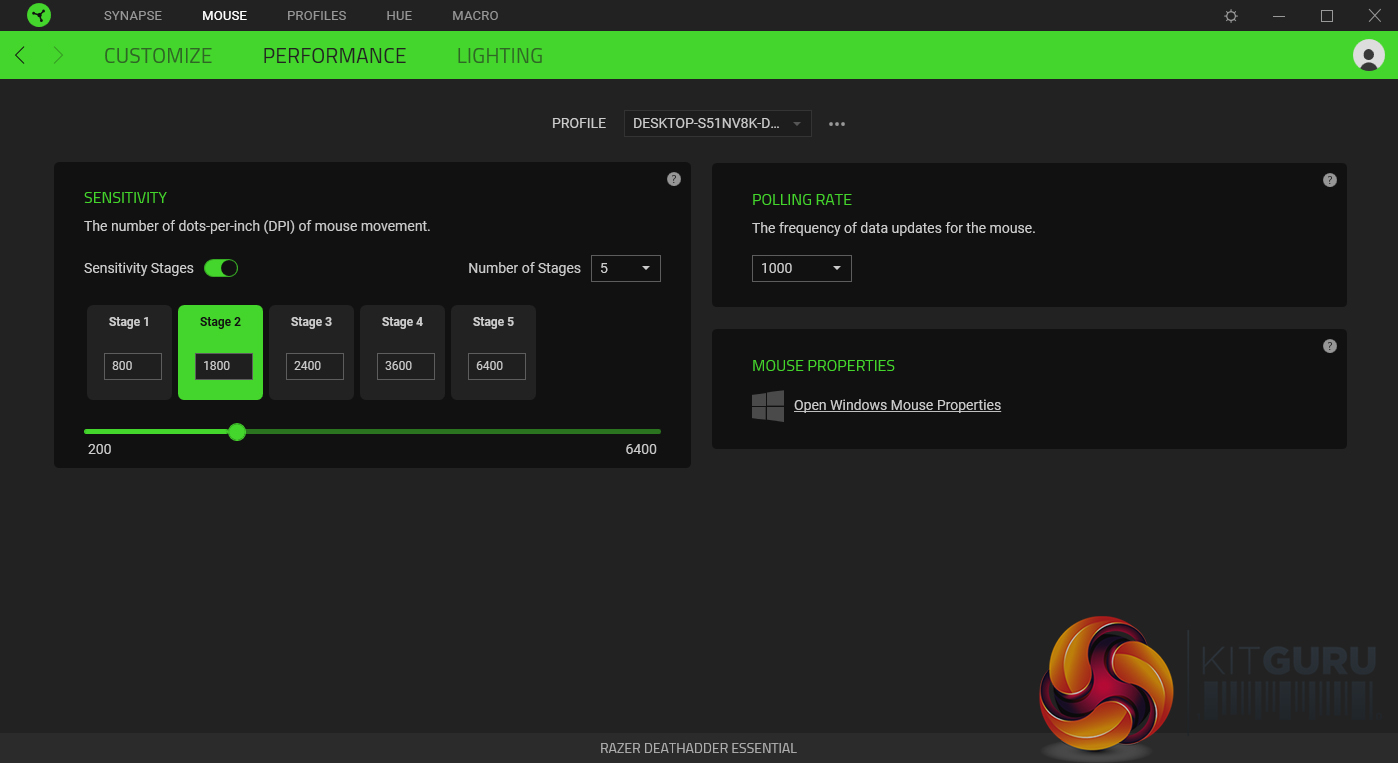Click the Stage 1 DPI field showing 800
The image size is (1398, 763).
pyautogui.click(x=133, y=366)
